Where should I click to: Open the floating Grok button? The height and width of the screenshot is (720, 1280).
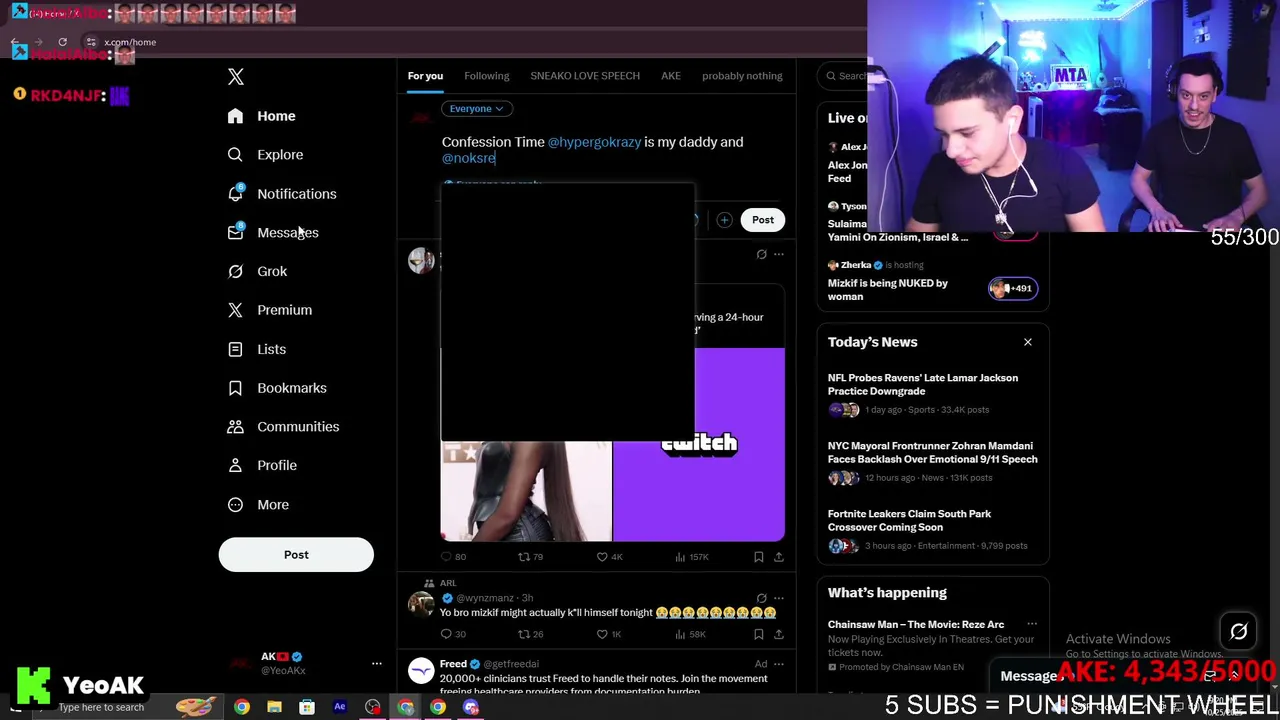coord(1238,631)
